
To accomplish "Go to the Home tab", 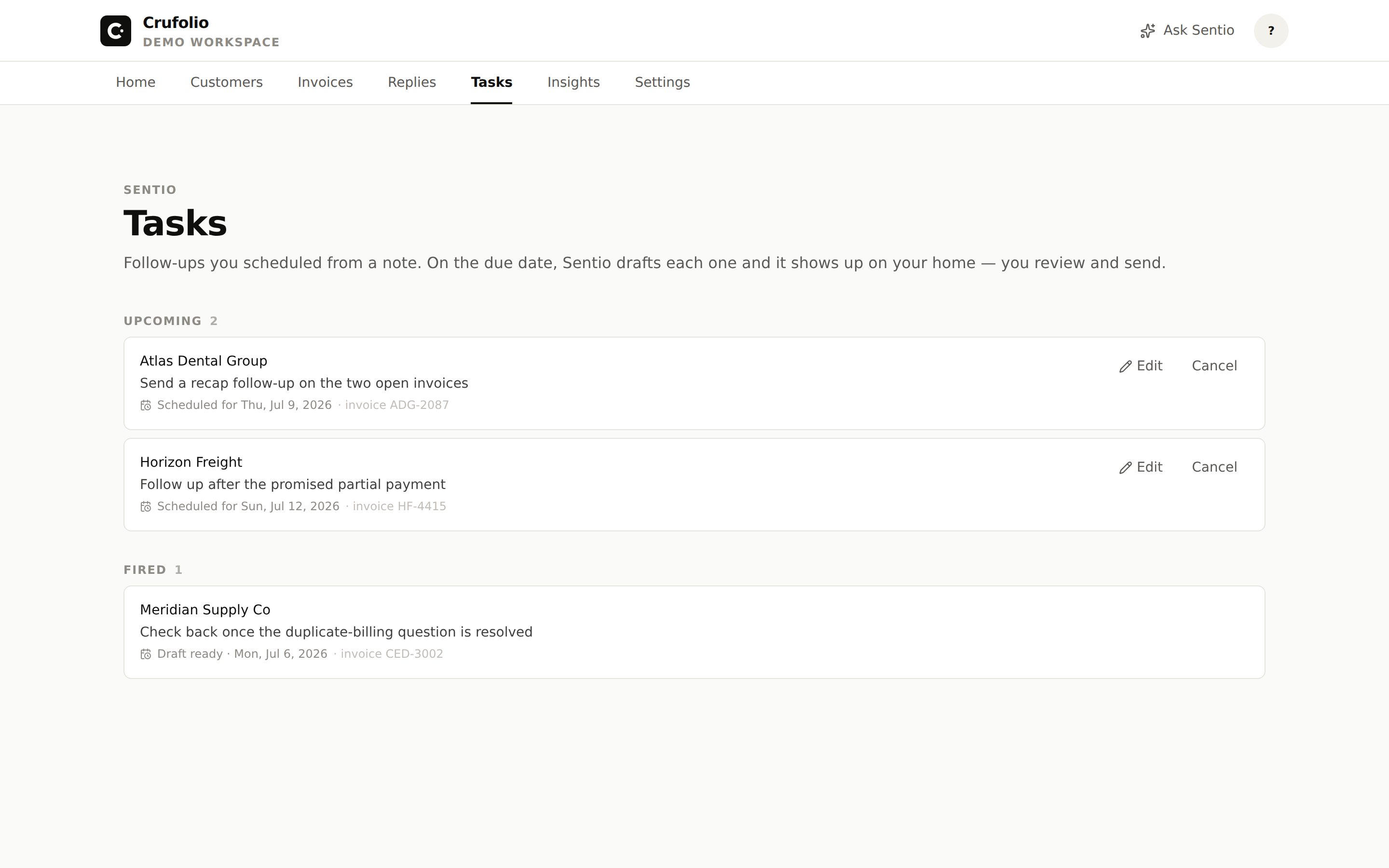I will 136,82.
